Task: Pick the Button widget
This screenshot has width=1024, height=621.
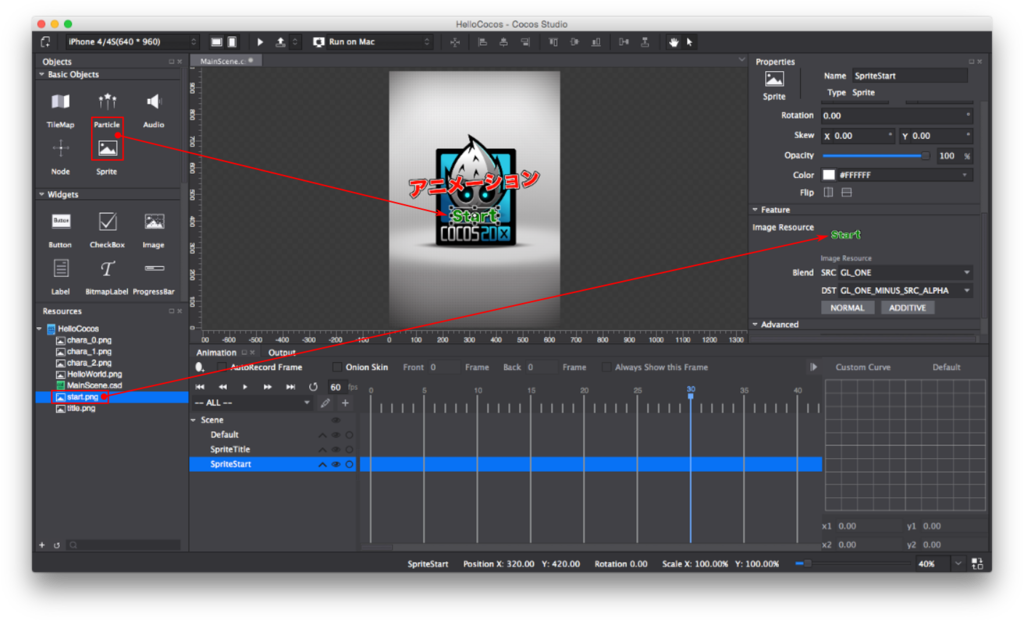Action: click(60, 229)
